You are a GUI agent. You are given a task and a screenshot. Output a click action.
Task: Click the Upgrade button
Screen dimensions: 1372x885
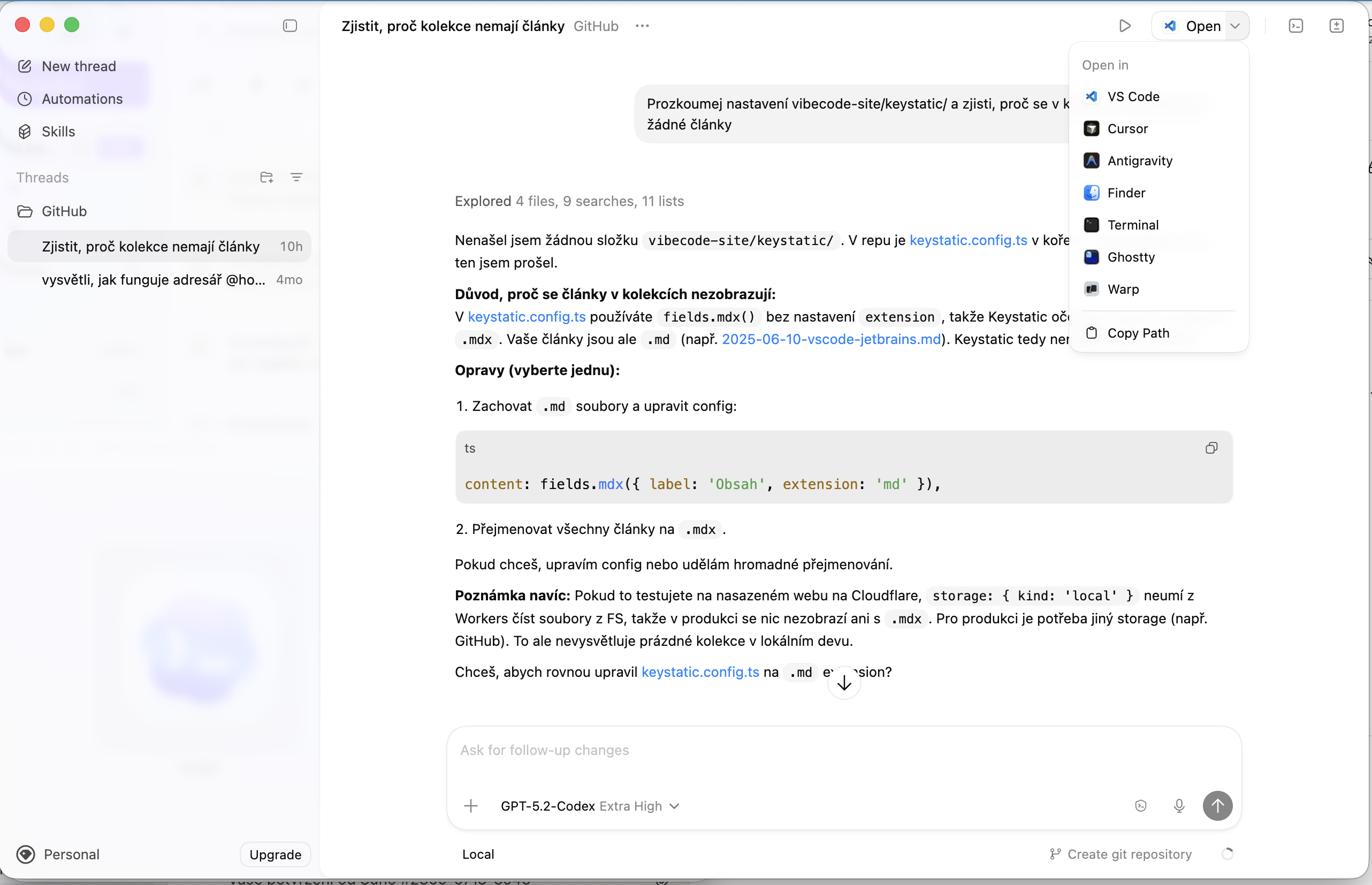(x=275, y=855)
